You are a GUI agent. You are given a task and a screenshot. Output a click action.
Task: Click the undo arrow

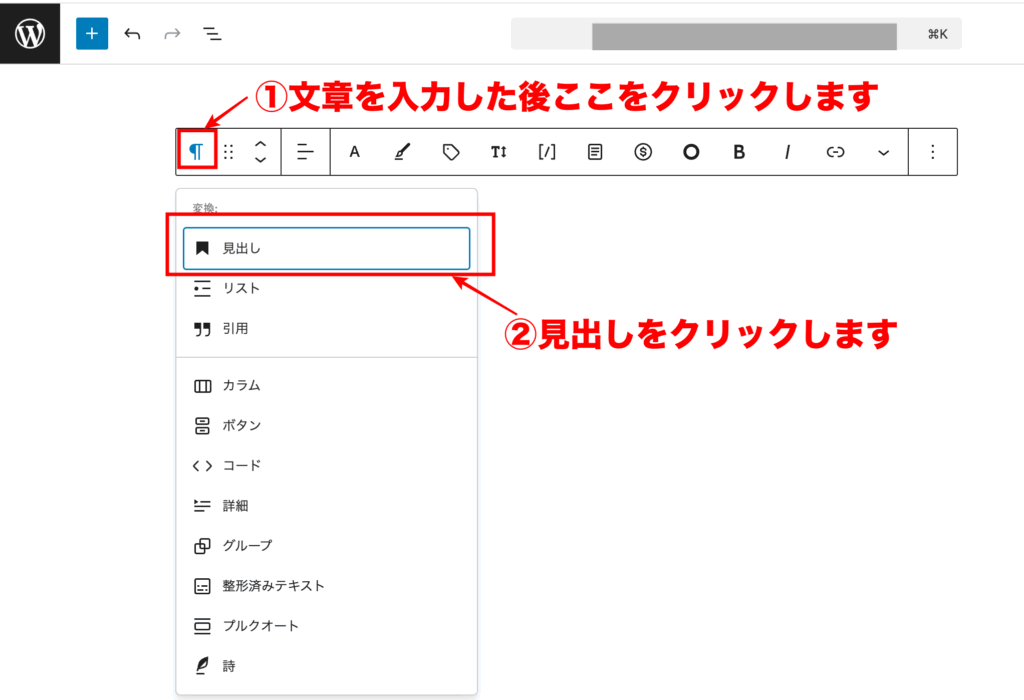(x=132, y=33)
